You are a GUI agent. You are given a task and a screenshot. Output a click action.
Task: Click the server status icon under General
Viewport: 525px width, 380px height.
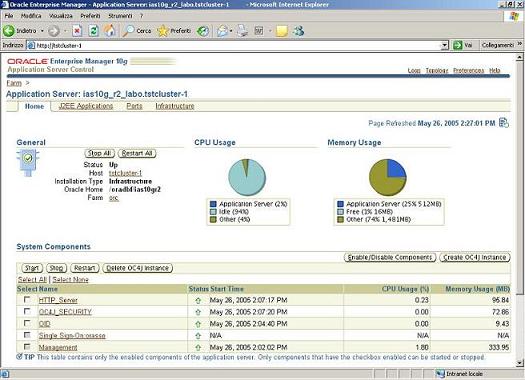[28, 162]
